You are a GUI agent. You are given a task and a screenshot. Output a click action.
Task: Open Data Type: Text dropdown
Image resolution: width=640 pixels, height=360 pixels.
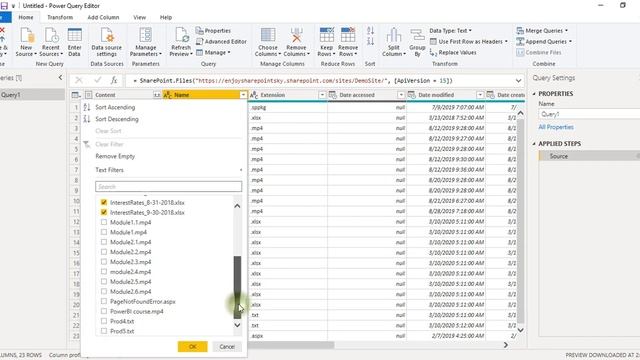tap(450, 31)
